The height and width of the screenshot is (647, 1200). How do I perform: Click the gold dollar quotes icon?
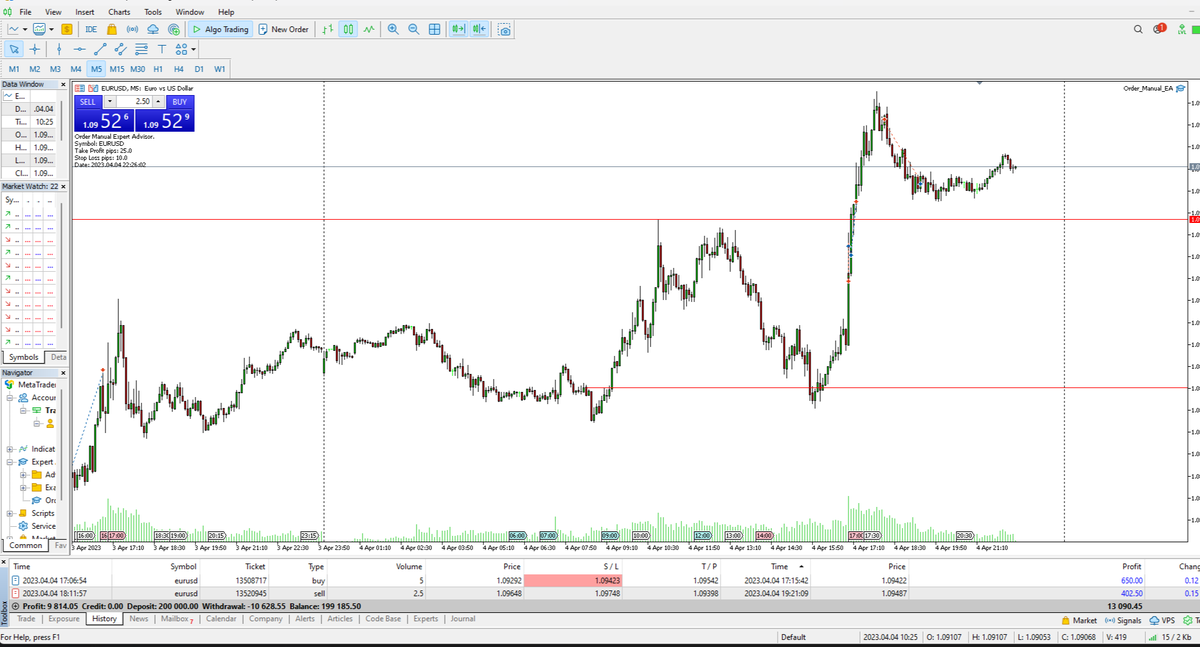coord(67,29)
